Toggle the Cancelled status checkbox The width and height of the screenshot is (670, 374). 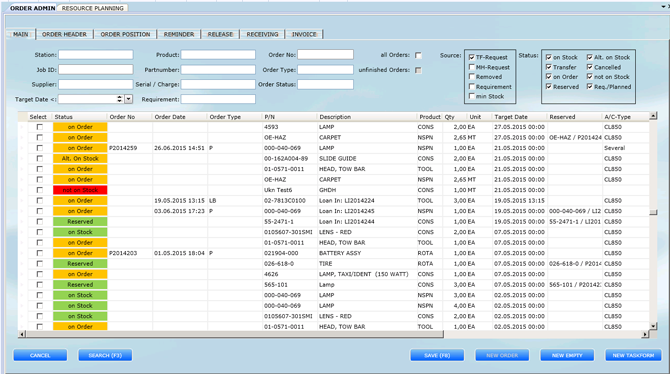point(590,67)
